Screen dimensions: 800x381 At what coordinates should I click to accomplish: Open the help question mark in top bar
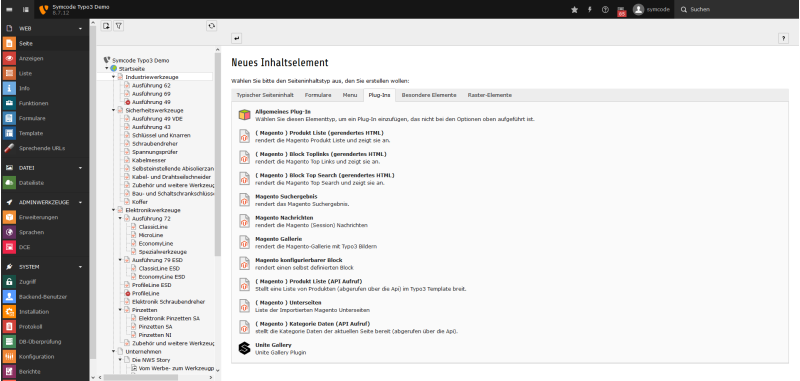pos(605,10)
